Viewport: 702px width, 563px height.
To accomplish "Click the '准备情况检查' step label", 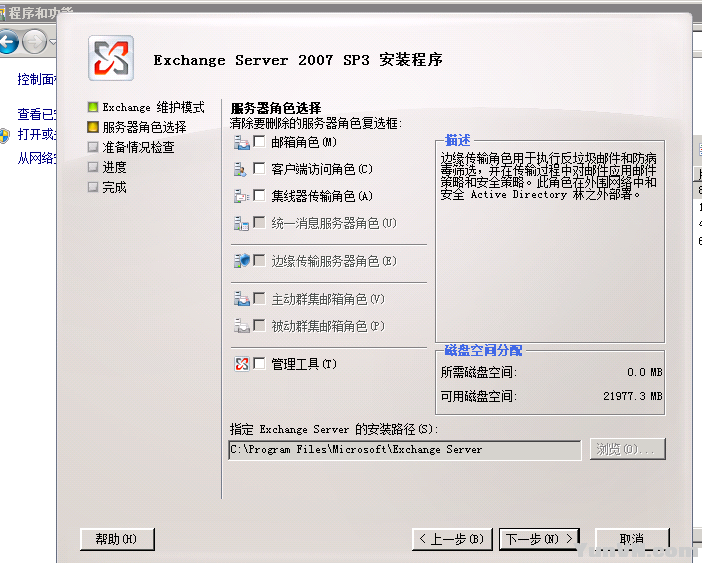I will pyautogui.click(x=138, y=147).
